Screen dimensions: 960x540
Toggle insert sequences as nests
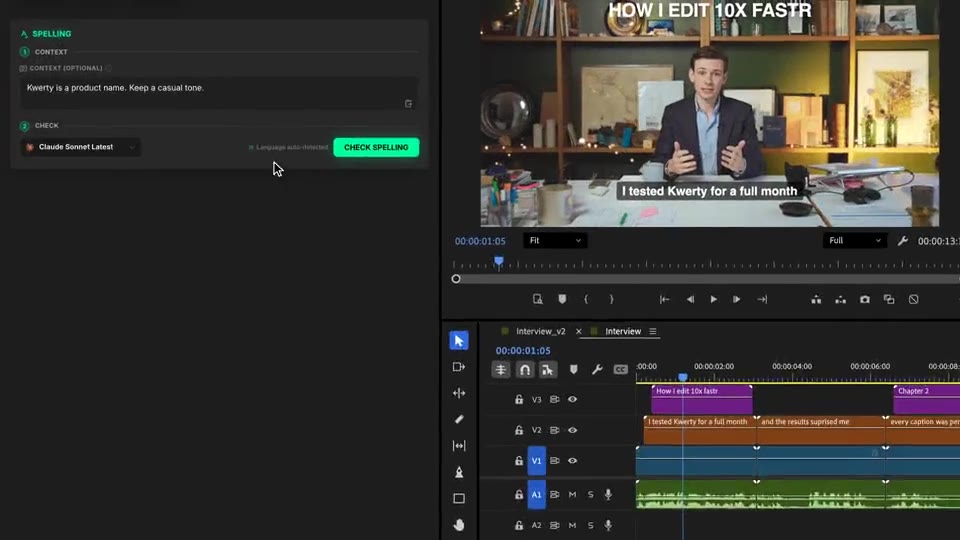[x=501, y=370]
